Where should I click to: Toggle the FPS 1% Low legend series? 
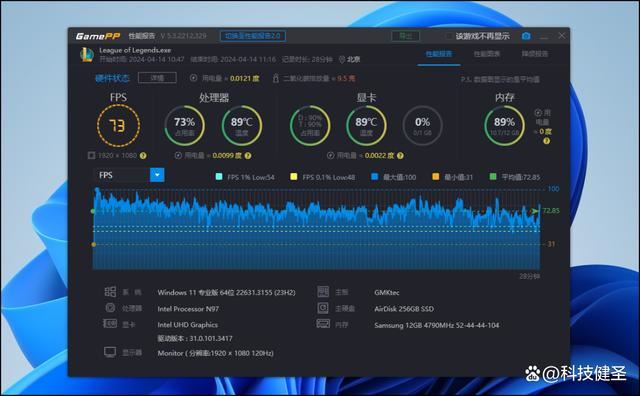(219, 177)
